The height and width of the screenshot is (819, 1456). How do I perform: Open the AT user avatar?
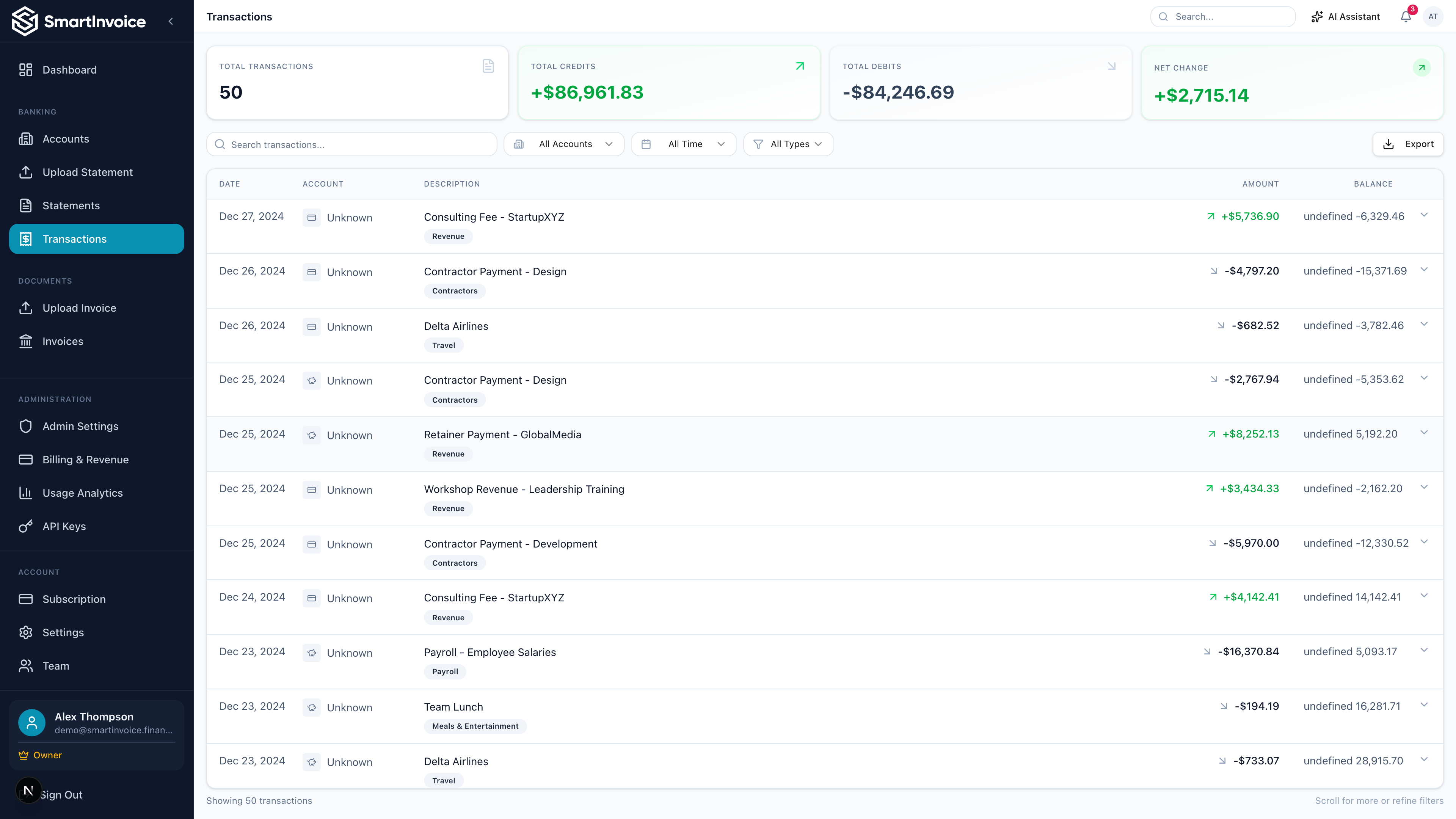point(1433,16)
